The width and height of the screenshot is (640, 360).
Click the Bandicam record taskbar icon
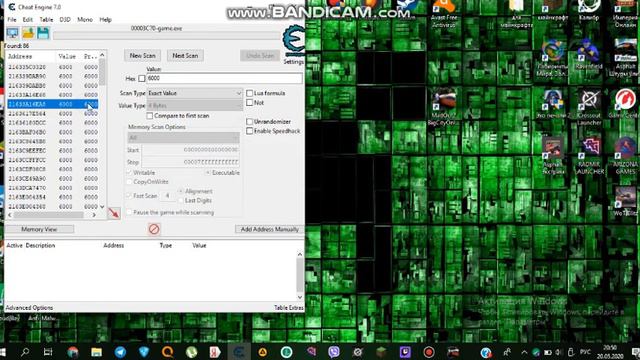[x=429, y=352]
